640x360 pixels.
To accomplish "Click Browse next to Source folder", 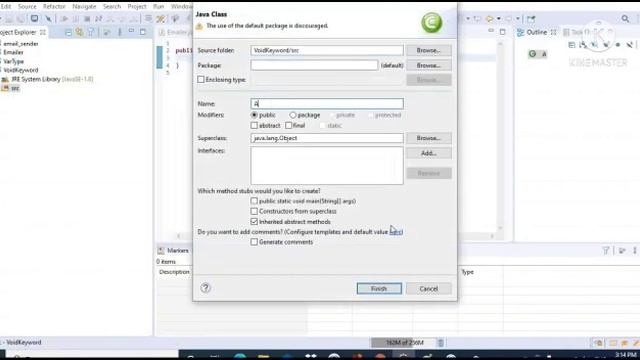I will pyautogui.click(x=429, y=50).
